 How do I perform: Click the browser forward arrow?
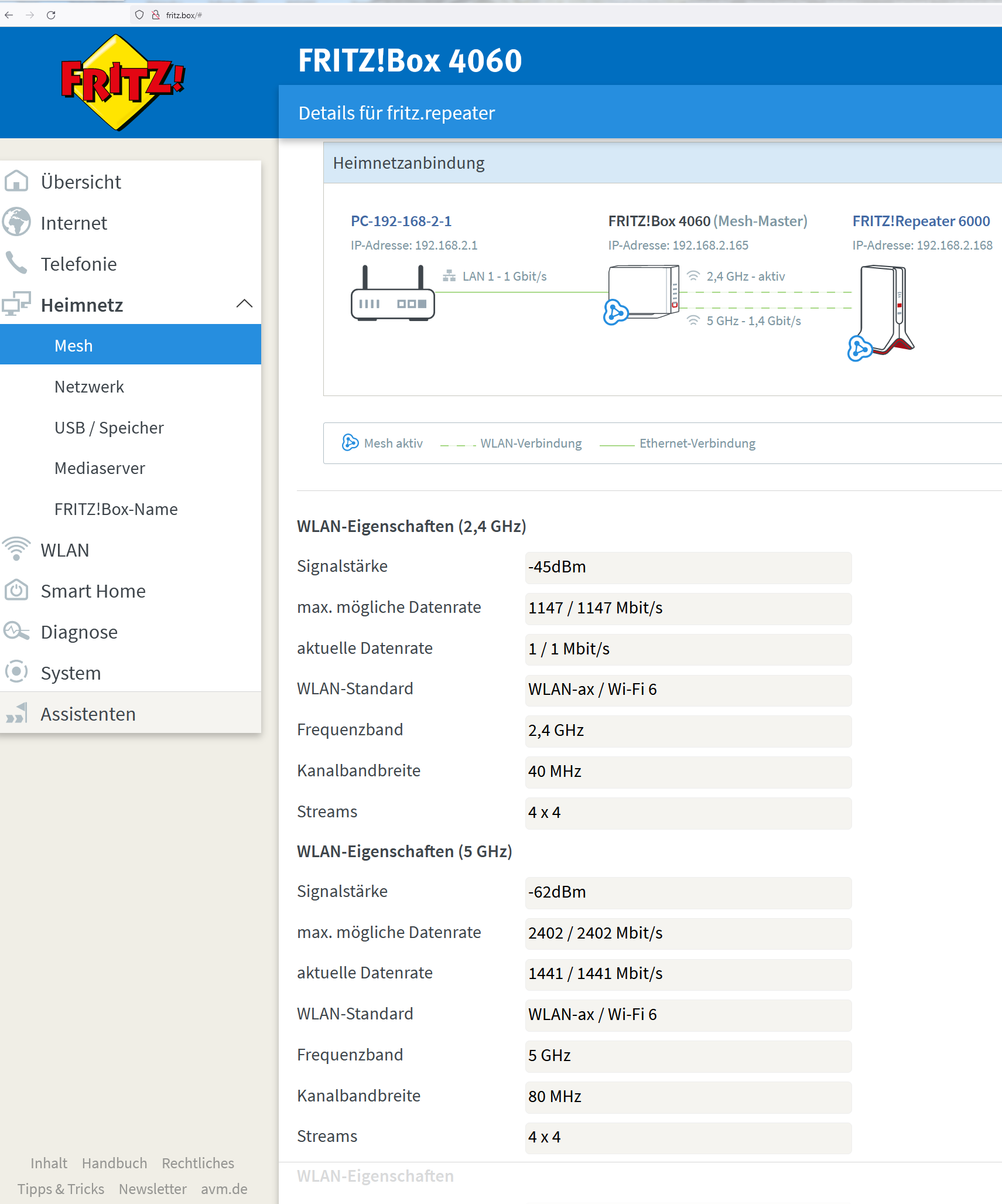point(30,15)
